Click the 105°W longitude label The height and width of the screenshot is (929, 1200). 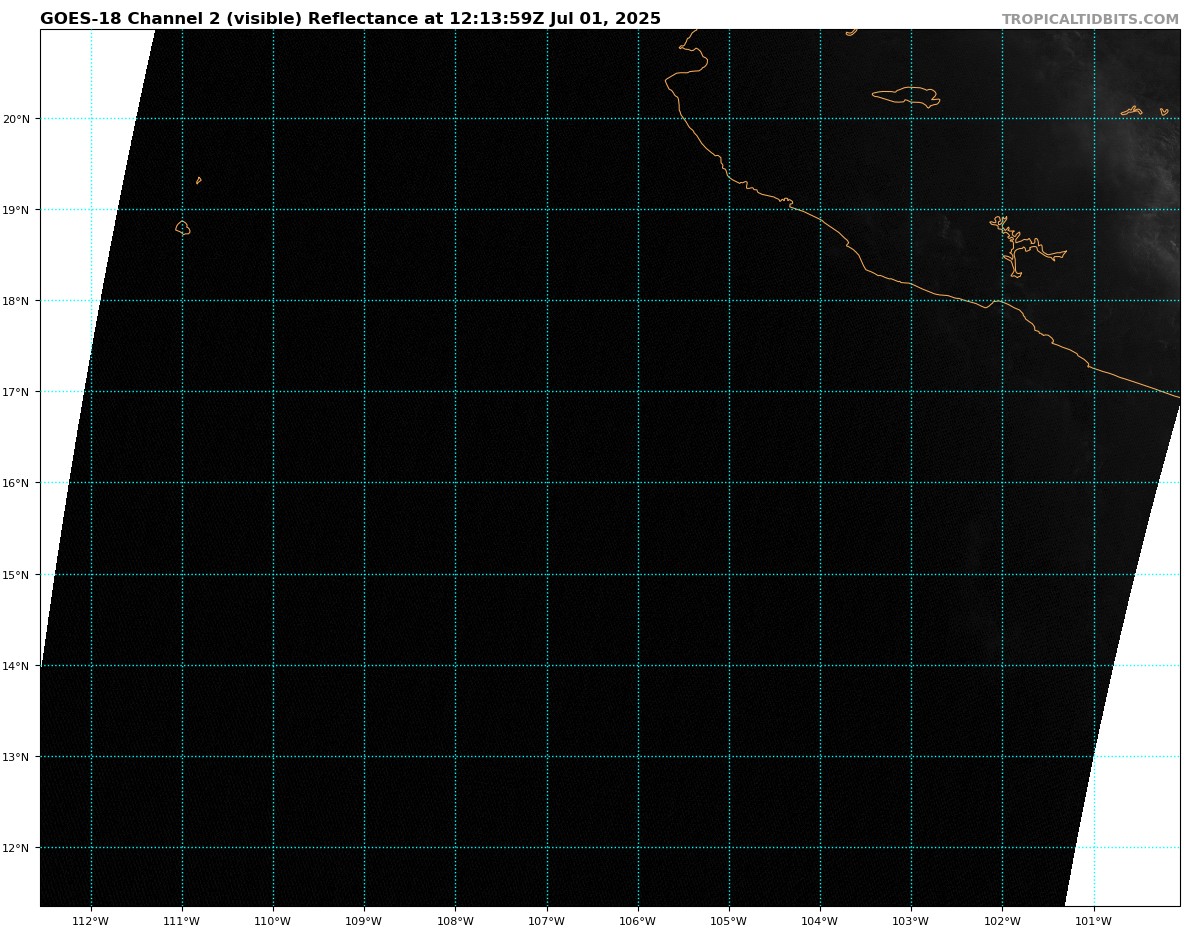(x=729, y=921)
